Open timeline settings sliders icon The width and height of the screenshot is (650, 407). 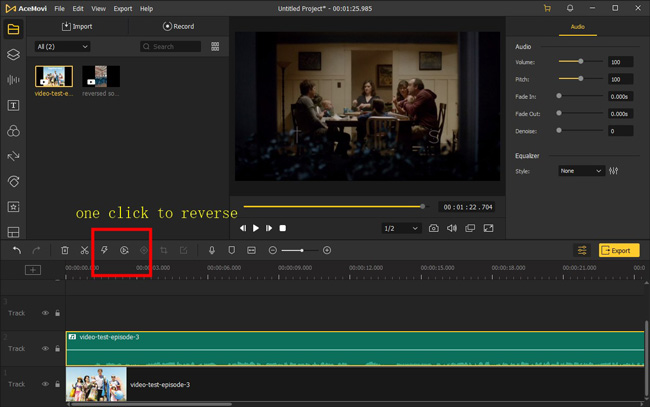point(582,250)
